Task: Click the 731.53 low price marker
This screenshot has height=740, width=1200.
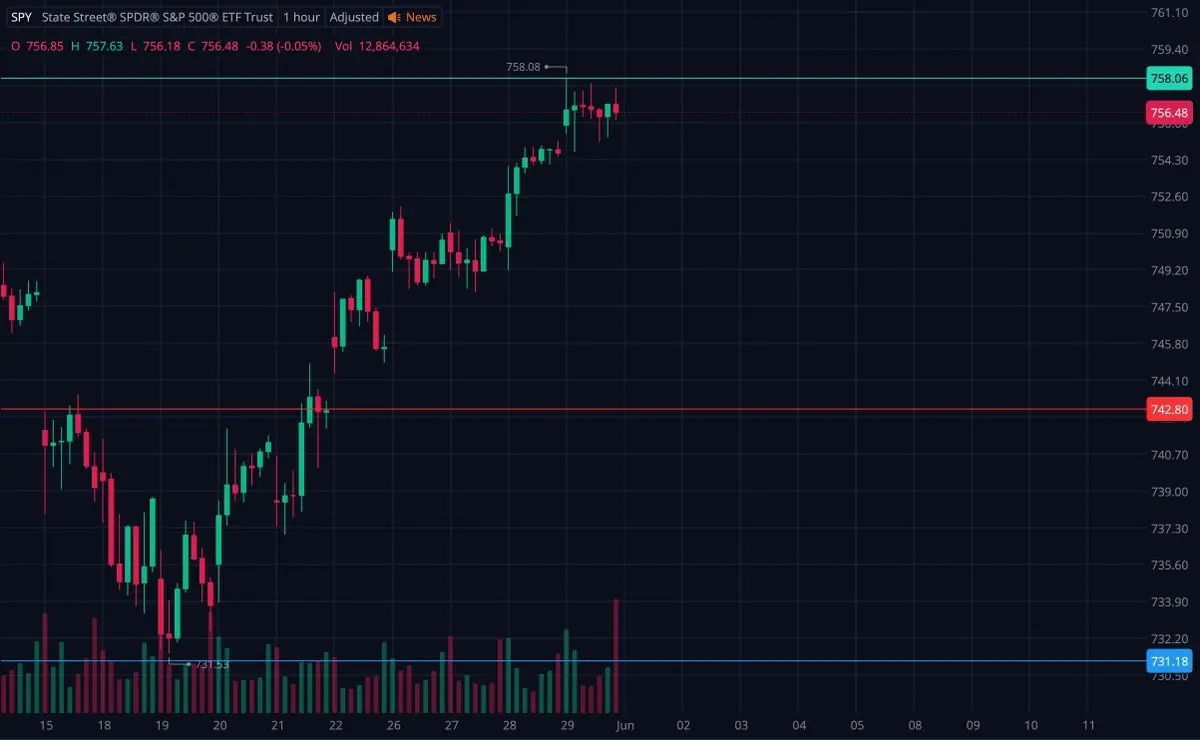Action: [212, 664]
